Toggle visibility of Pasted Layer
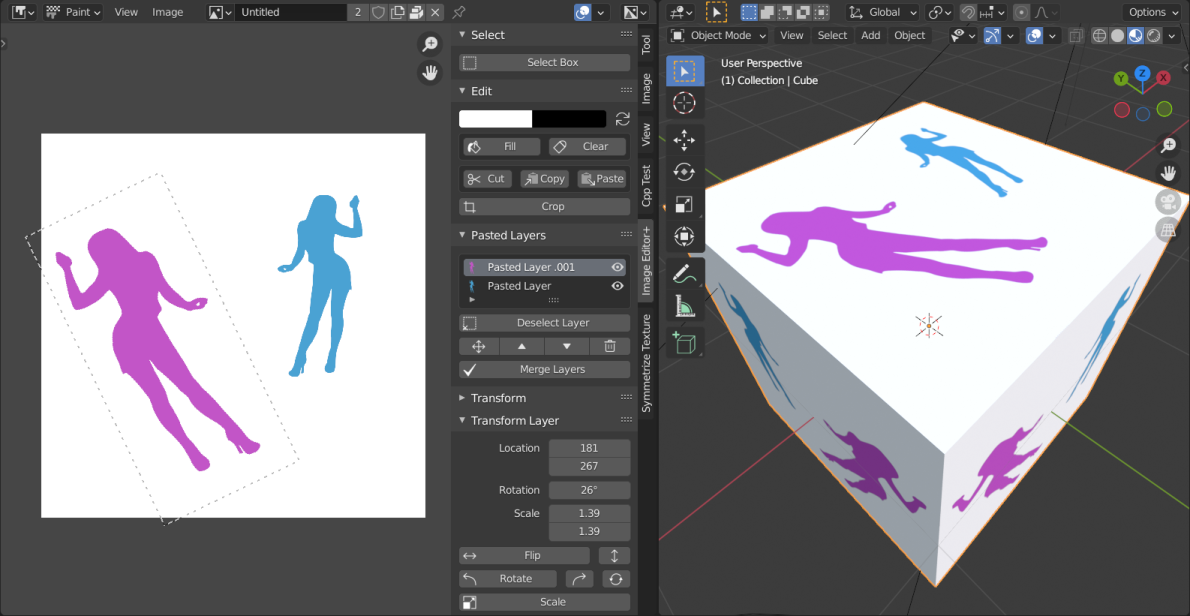Viewport: 1190px width, 616px height. pos(618,286)
